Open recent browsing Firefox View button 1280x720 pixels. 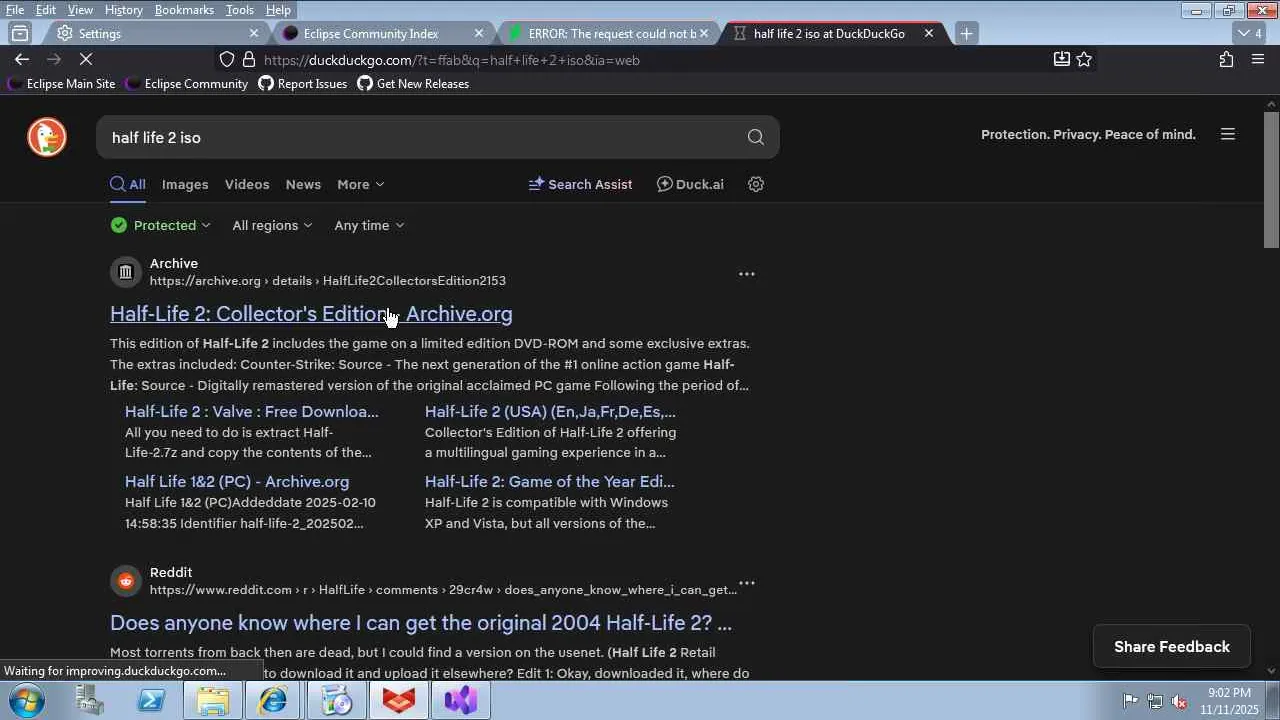[20, 33]
